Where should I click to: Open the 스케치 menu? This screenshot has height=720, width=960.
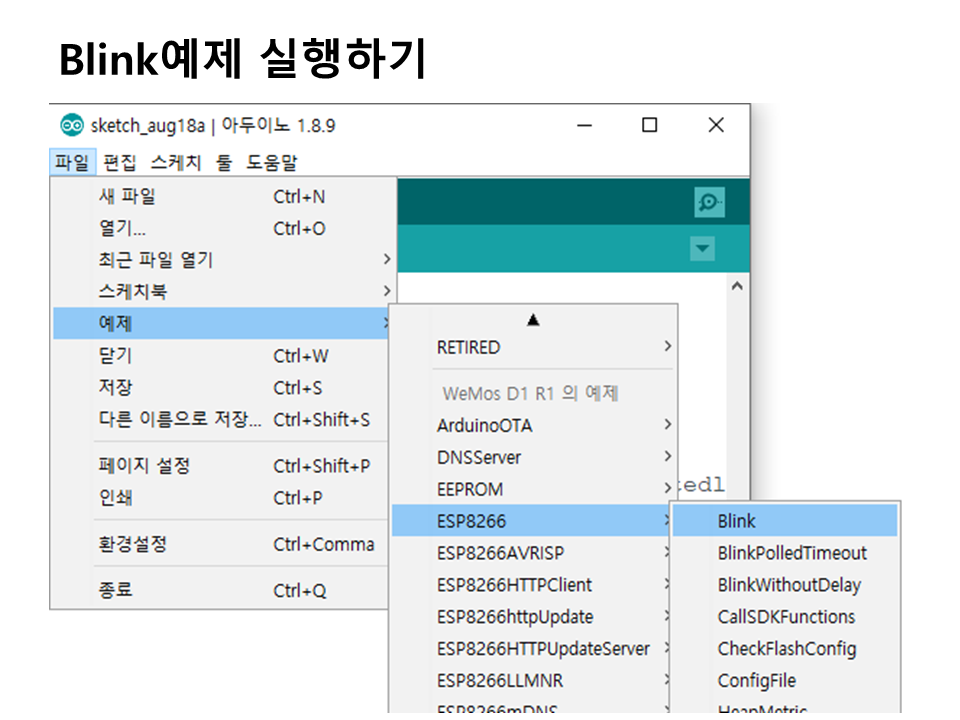(176, 162)
